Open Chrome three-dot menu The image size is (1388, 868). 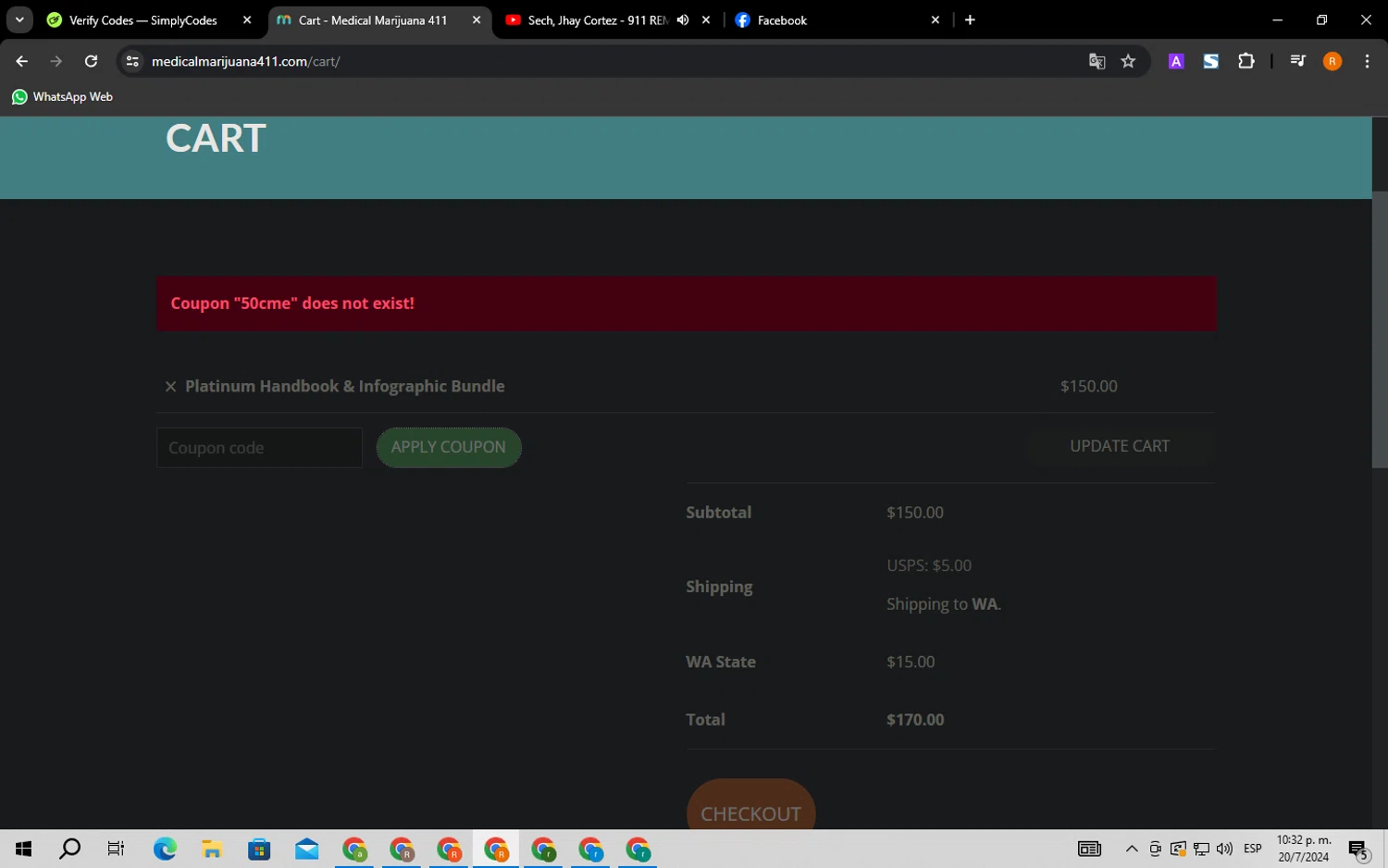pyautogui.click(x=1367, y=61)
